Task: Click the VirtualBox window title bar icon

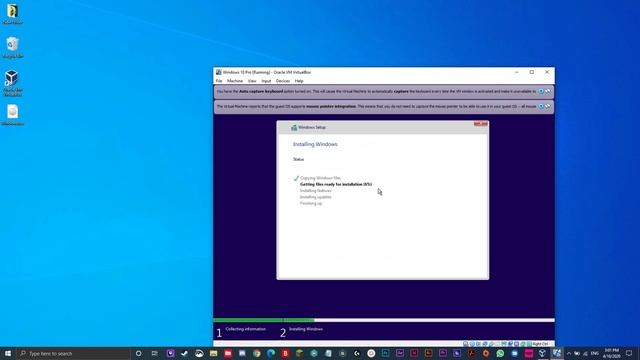Action: point(218,72)
